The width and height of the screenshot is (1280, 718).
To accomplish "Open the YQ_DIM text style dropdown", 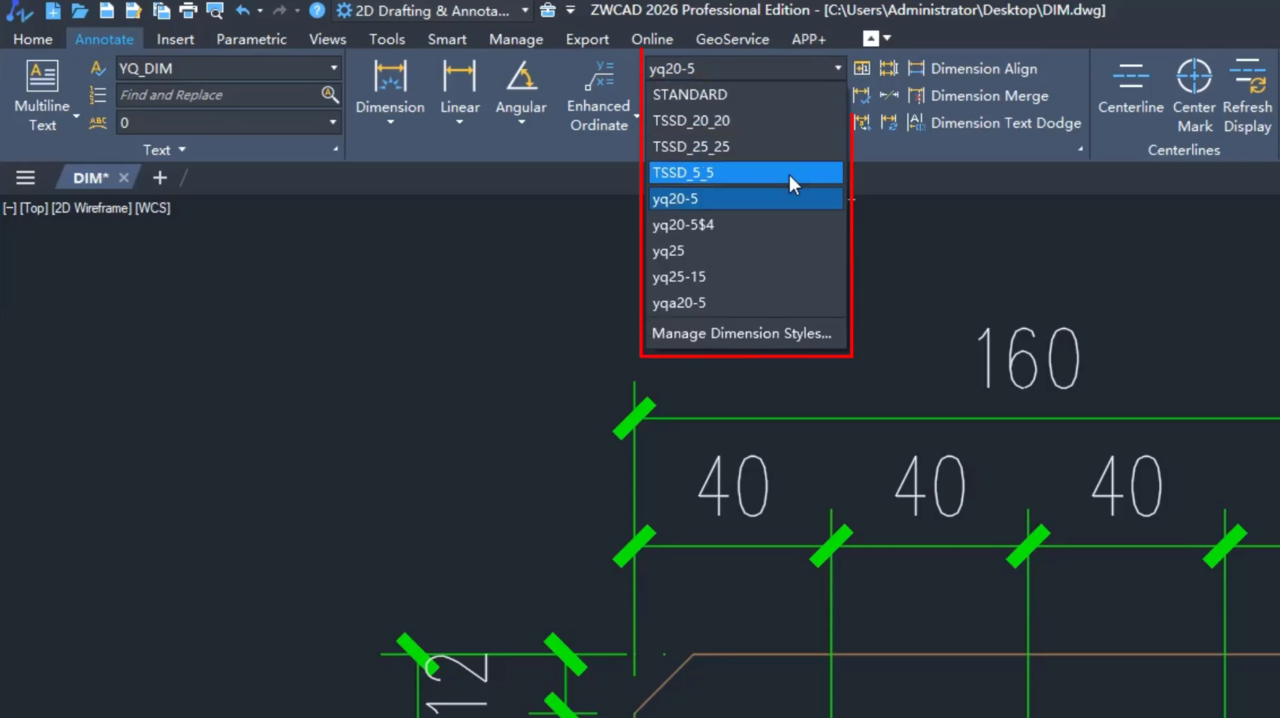I will 334,69.
